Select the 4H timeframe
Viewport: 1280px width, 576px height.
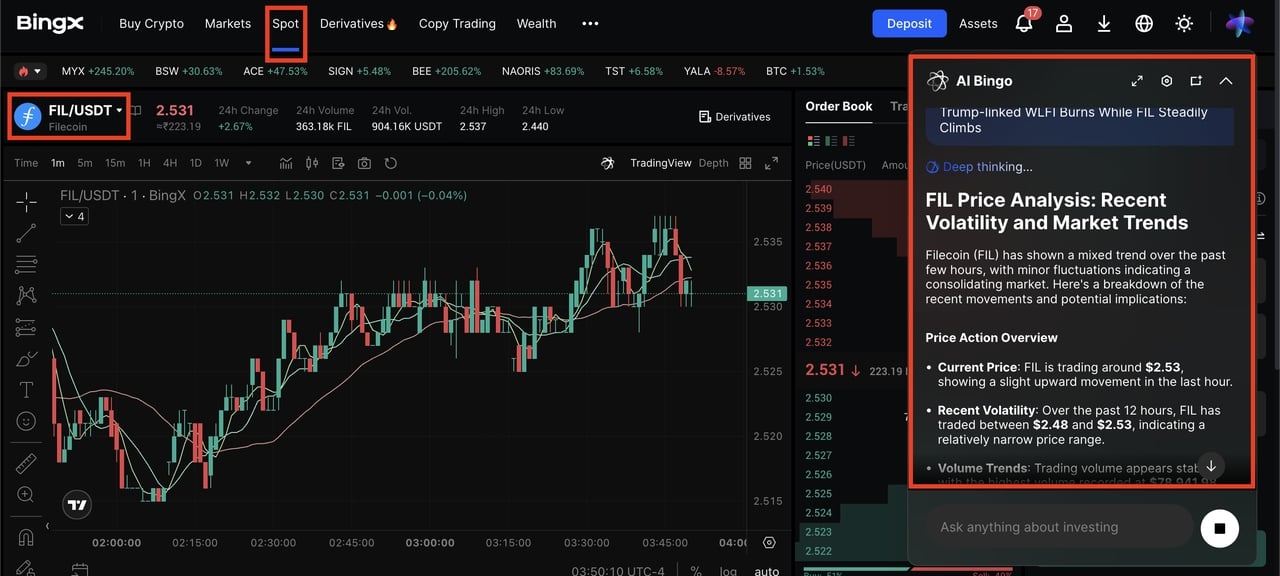pos(170,163)
